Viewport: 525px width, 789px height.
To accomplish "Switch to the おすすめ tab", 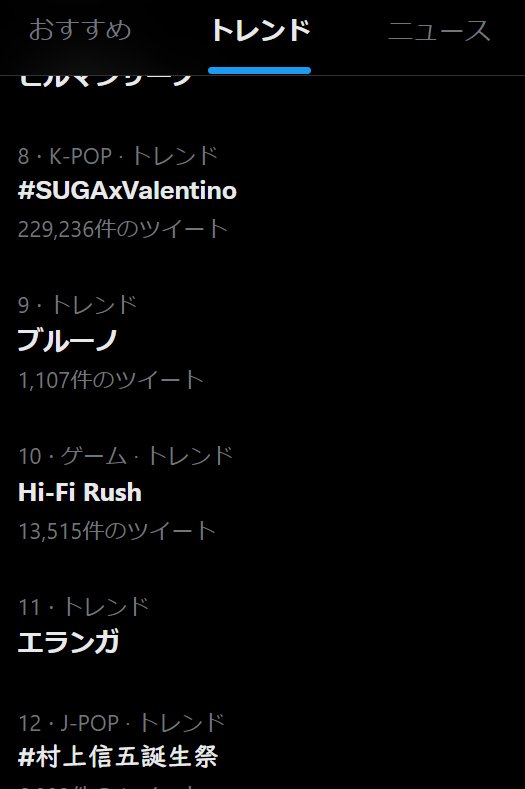I will tap(80, 30).
